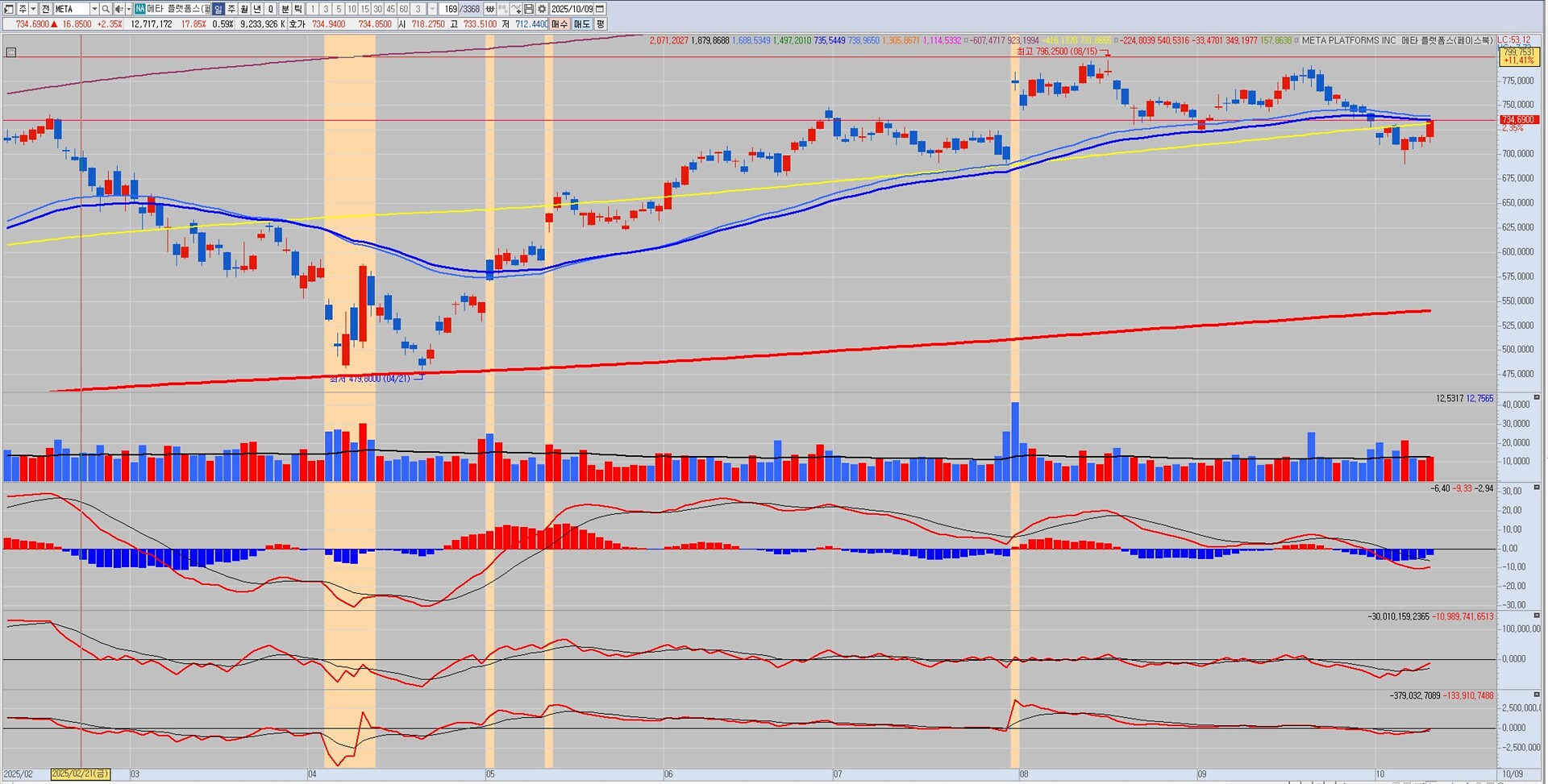Click the volume pane corner marker icon
Screen dimensions: 1548x784
pyautogui.click(x=1537, y=398)
